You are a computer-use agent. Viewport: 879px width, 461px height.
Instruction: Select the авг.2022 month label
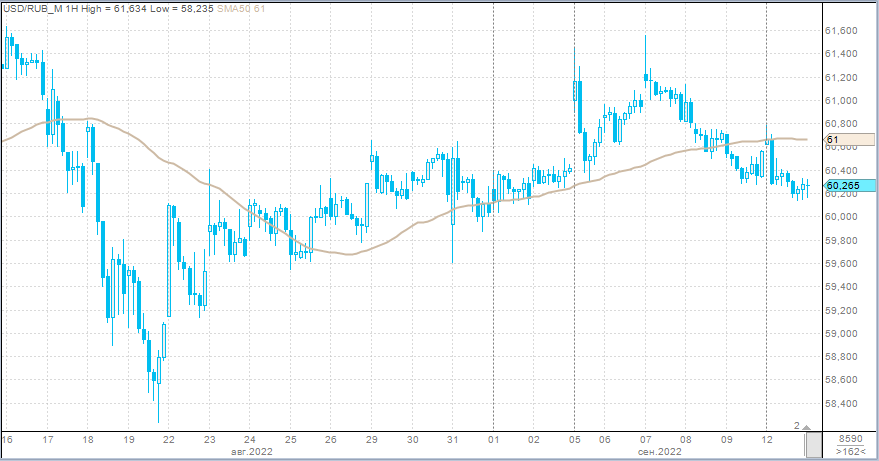click(x=250, y=452)
